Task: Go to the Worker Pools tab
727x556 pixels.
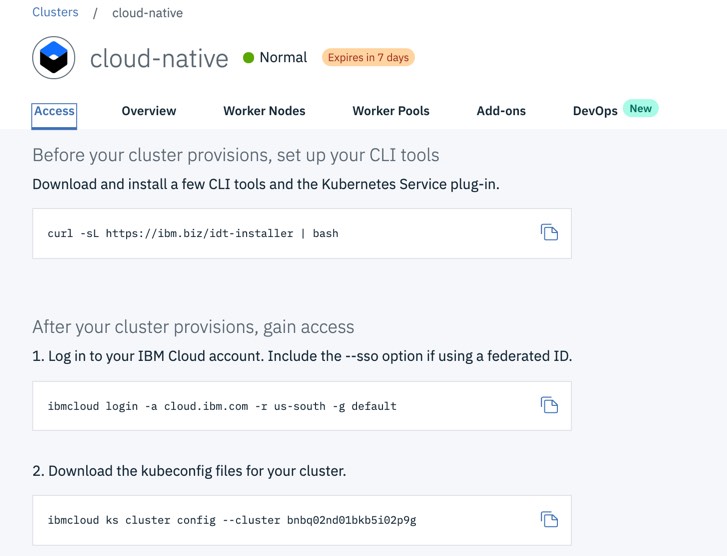Action: pyautogui.click(x=391, y=111)
